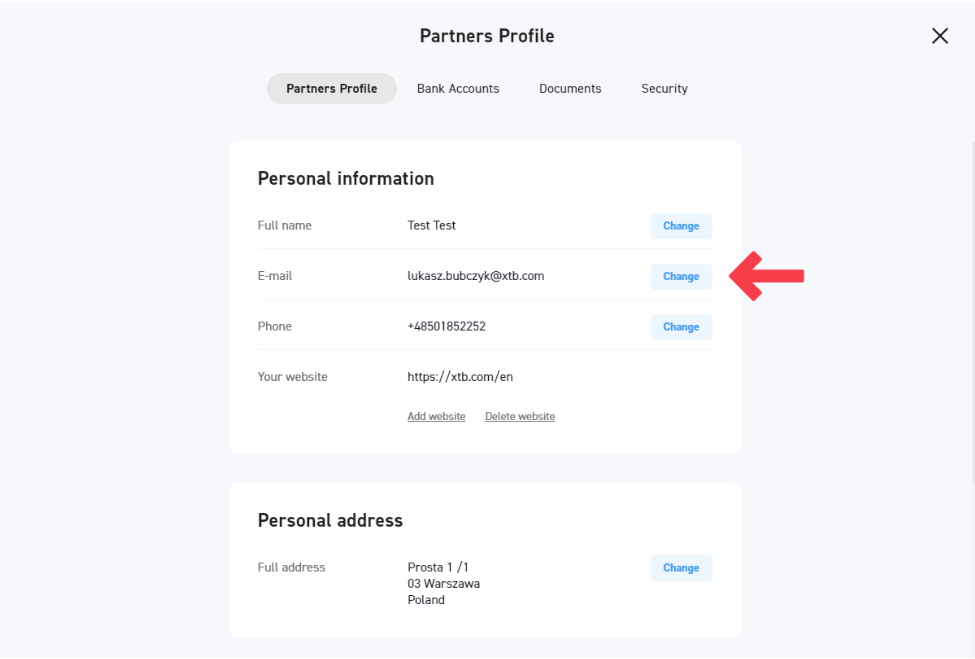
Task: Go to the Security tab
Action: click(x=664, y=89)
